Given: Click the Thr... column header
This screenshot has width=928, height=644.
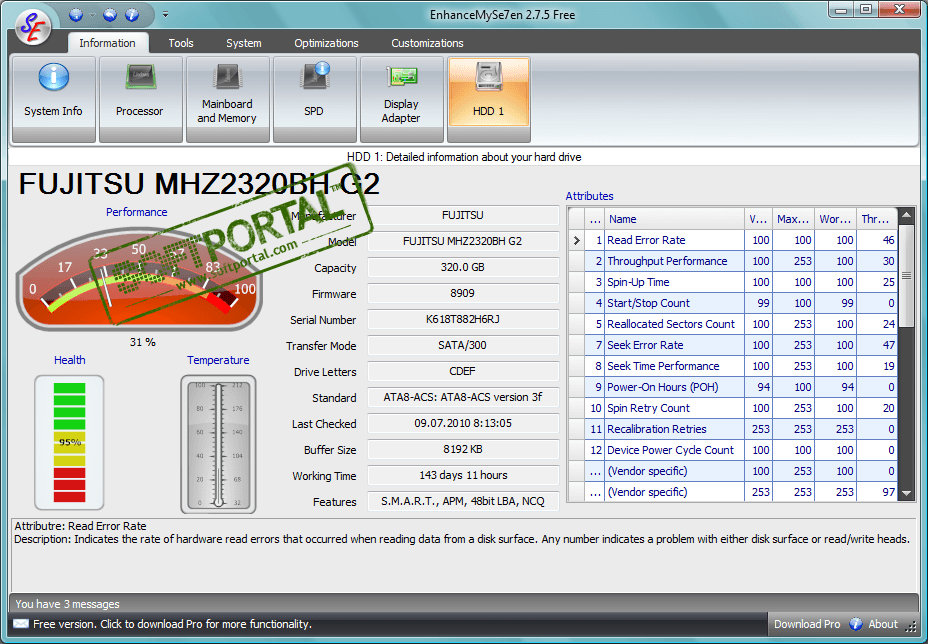Looking at the screenshot, I should point(877,219).
